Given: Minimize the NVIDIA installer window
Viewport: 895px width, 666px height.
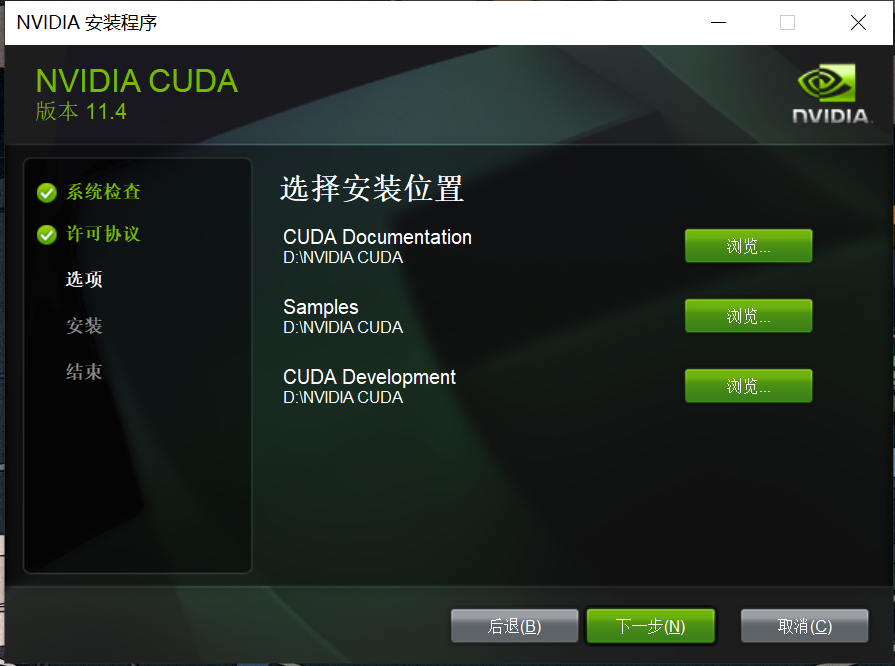Looking at the screenshot, I should pos(718,23).
